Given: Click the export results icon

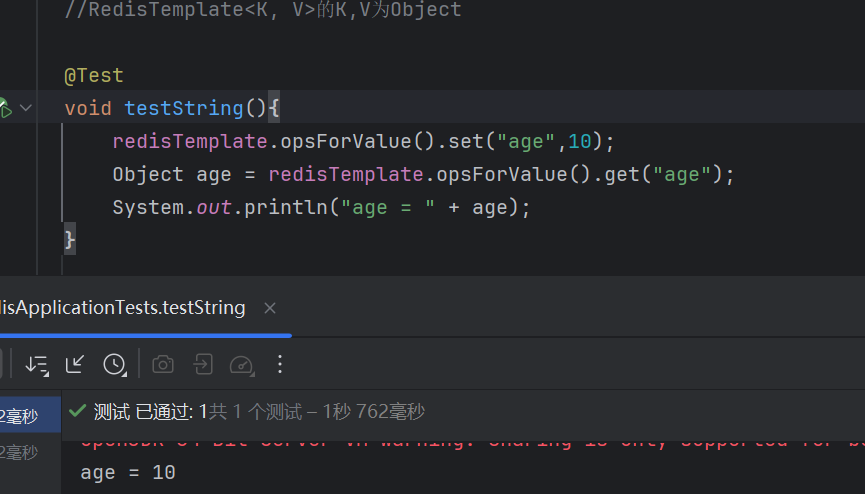Looking at the screenshot, I should point(202,365).
